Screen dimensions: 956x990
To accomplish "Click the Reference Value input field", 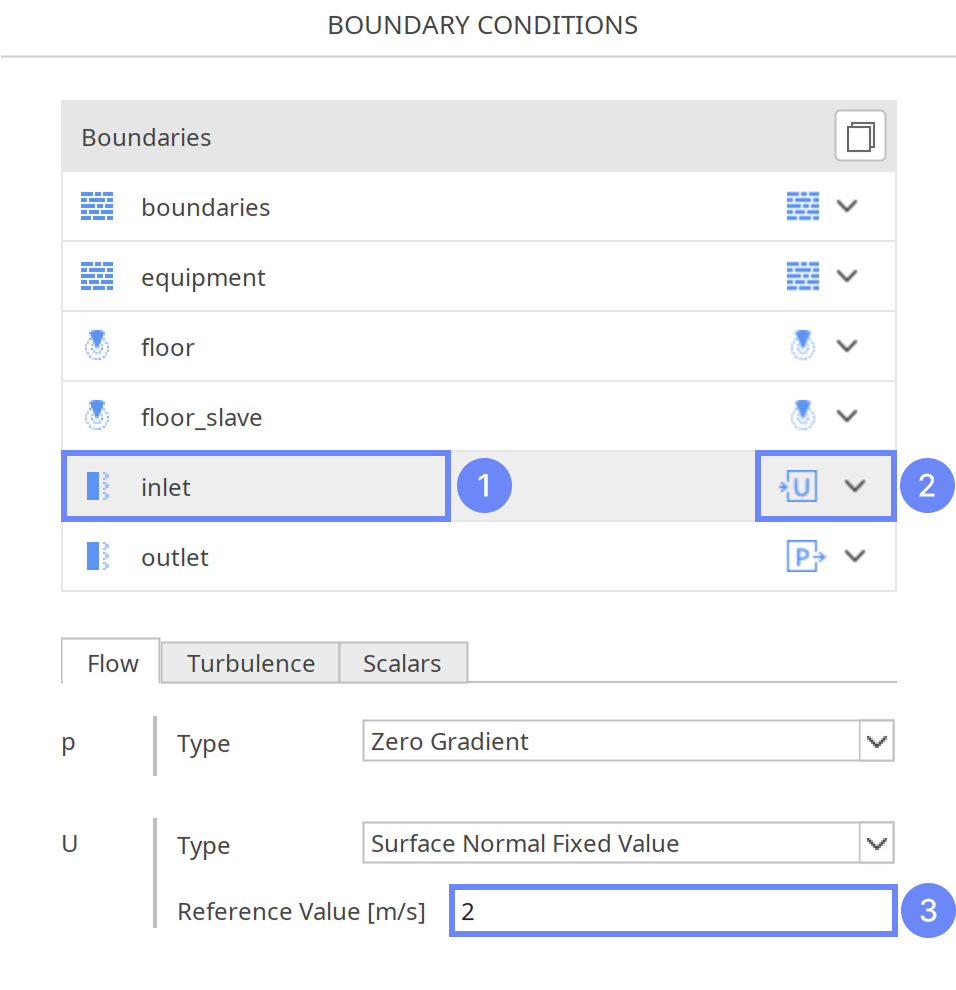I will (x=672, y=911).
